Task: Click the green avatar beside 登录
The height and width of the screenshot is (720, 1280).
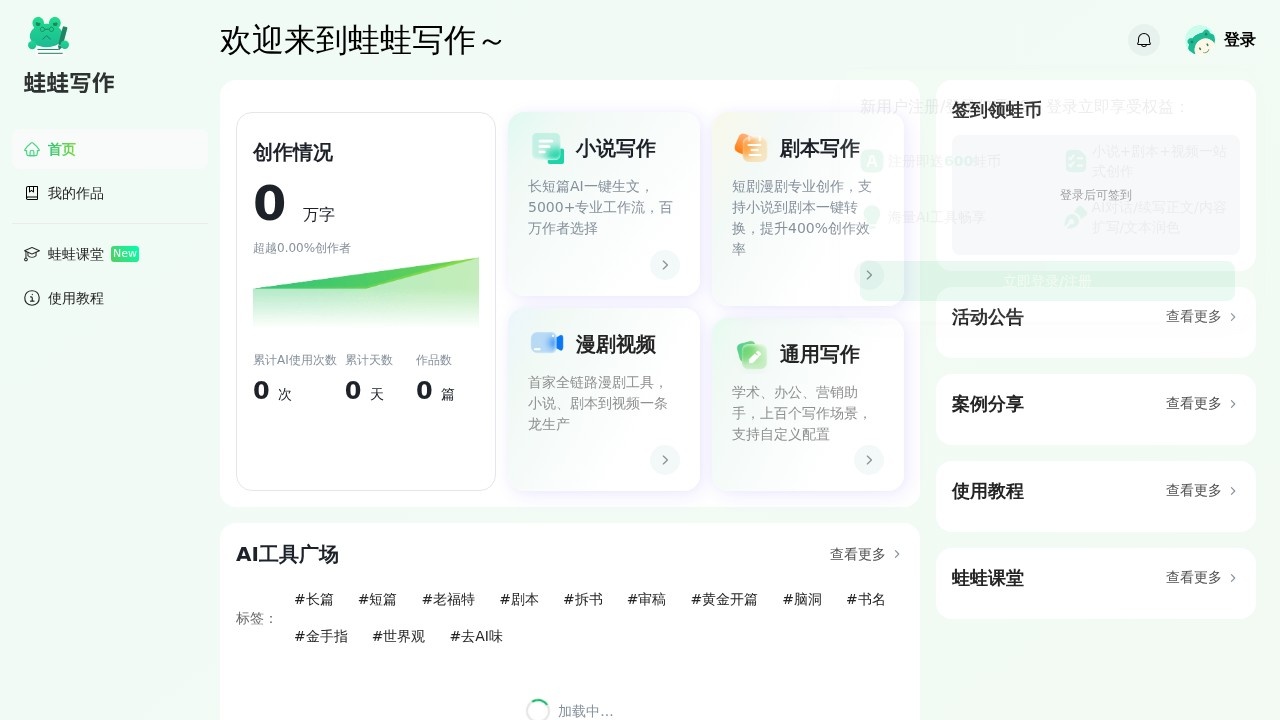Action: [1200, 40]
